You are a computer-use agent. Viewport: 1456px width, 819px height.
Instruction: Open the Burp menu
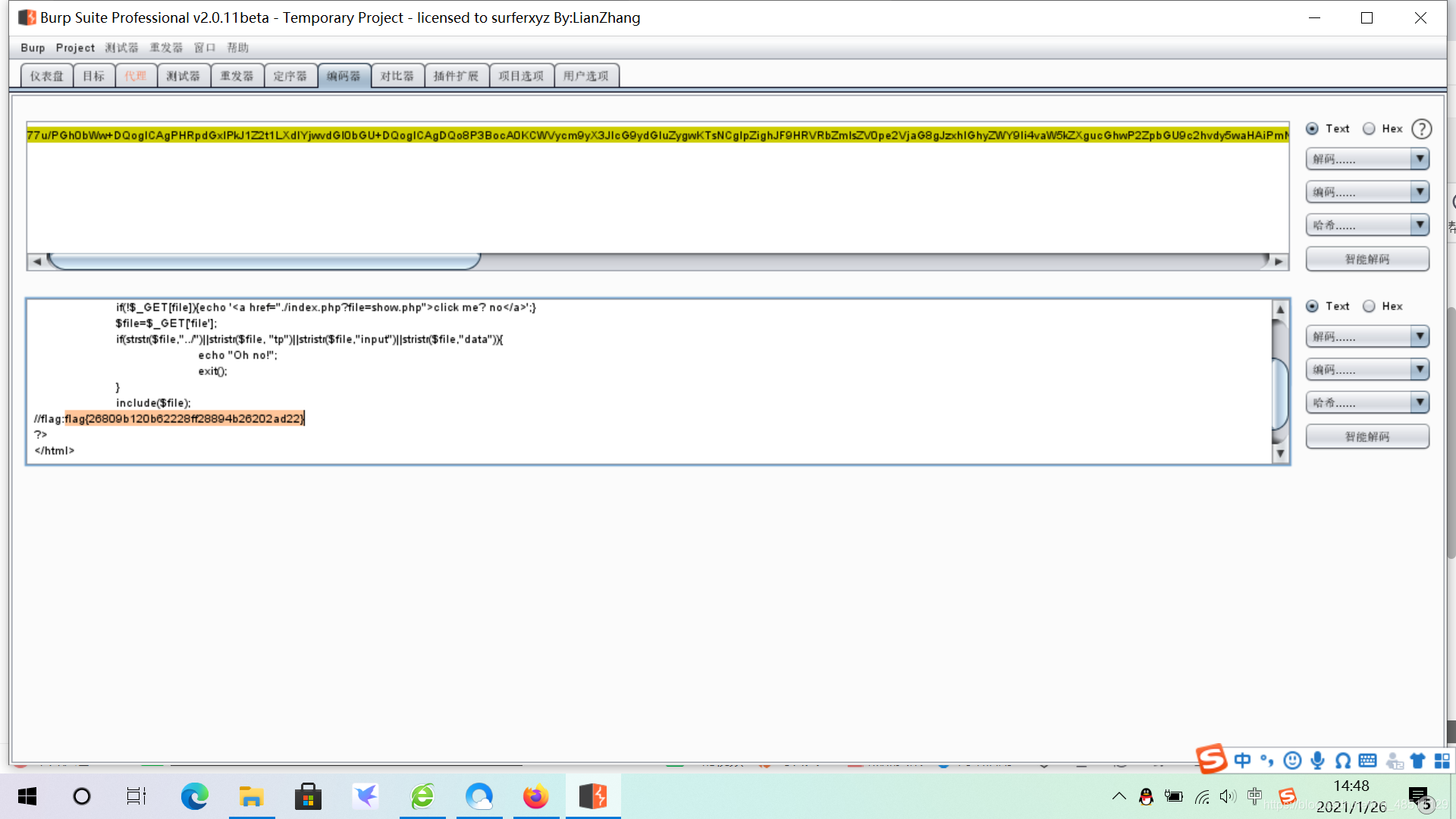point(33,48)
